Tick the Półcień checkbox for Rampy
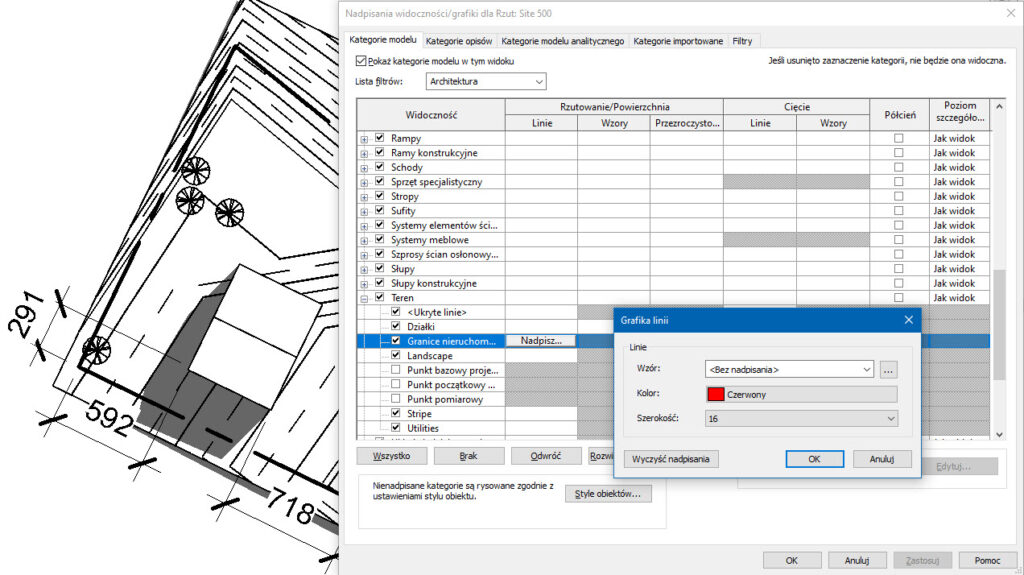1024x575 pixels. (x=898, y=139)
